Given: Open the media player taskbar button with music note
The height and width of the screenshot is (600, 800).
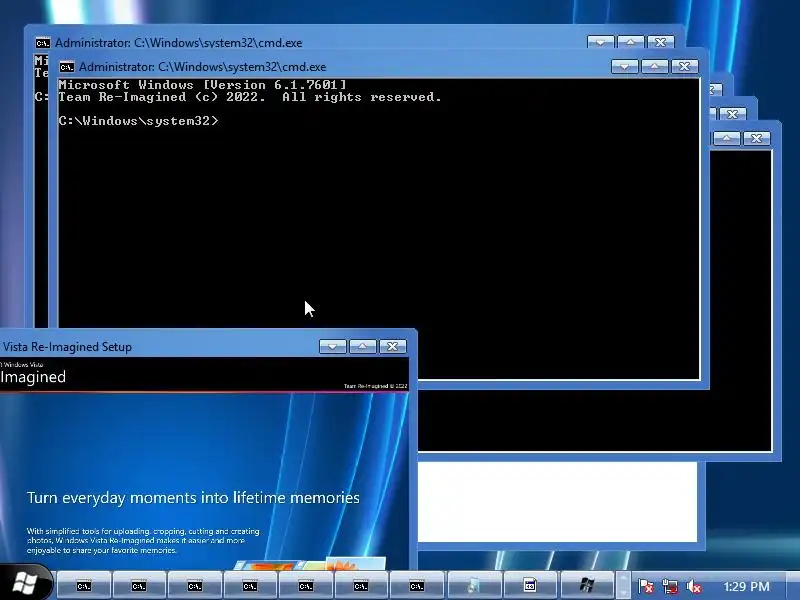Looking at the screenshot, I should click(473, 586).
